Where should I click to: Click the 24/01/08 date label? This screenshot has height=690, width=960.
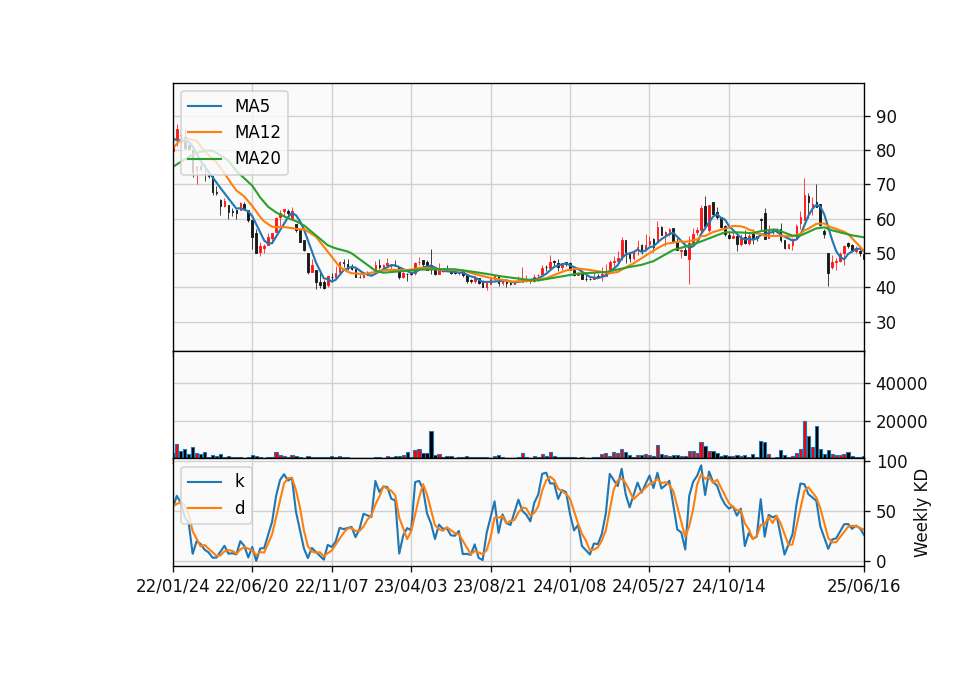569,586
